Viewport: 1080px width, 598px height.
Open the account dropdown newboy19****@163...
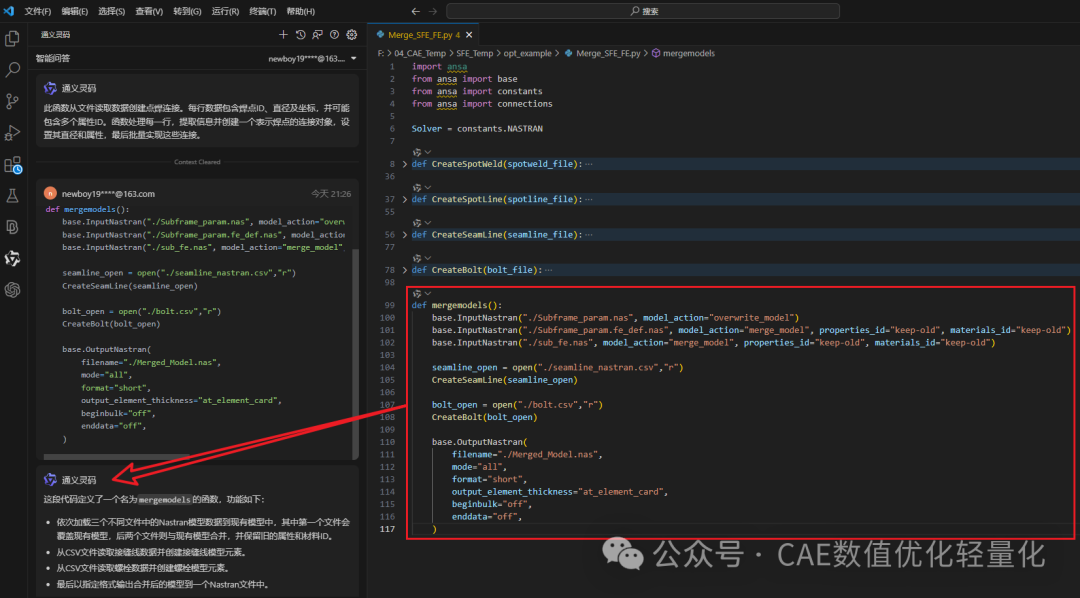point(313,59)
